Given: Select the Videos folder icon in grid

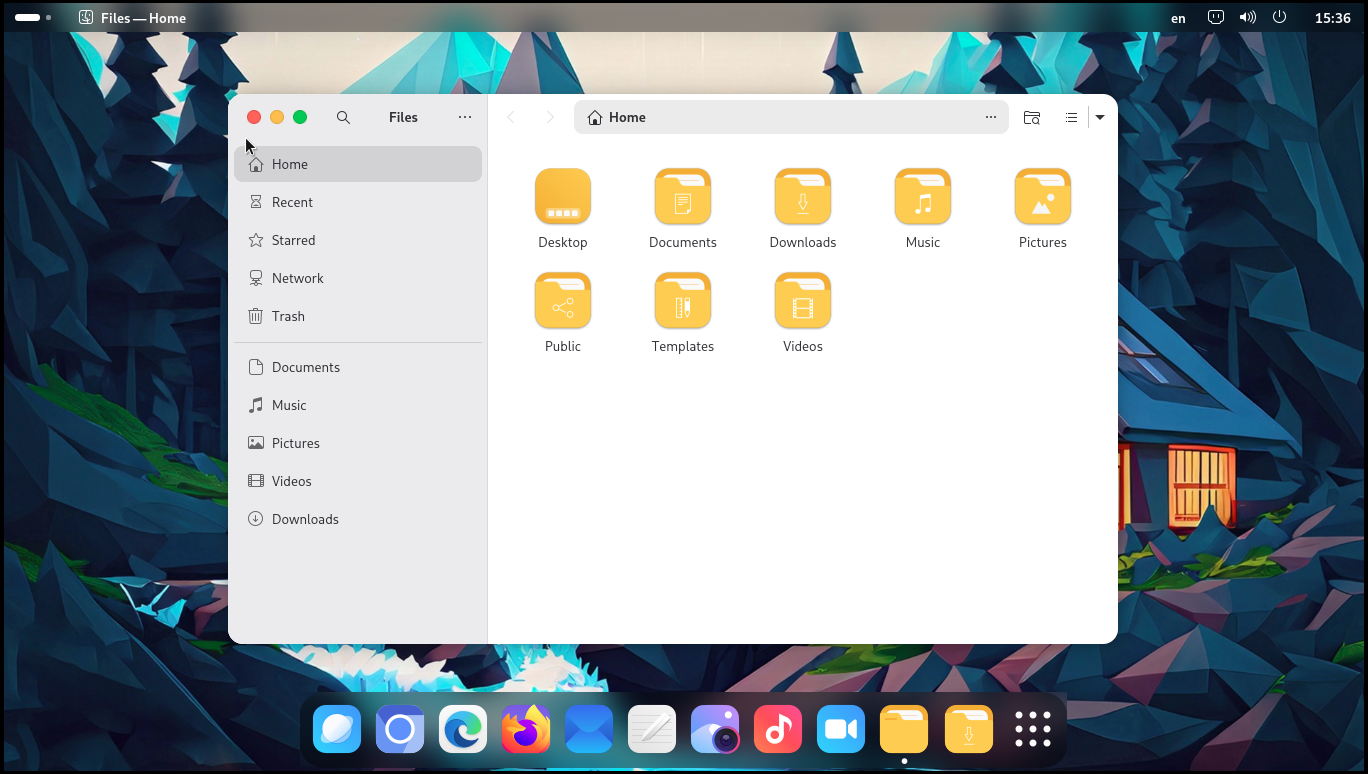Looking at the screenshot, I should [803, 300].
